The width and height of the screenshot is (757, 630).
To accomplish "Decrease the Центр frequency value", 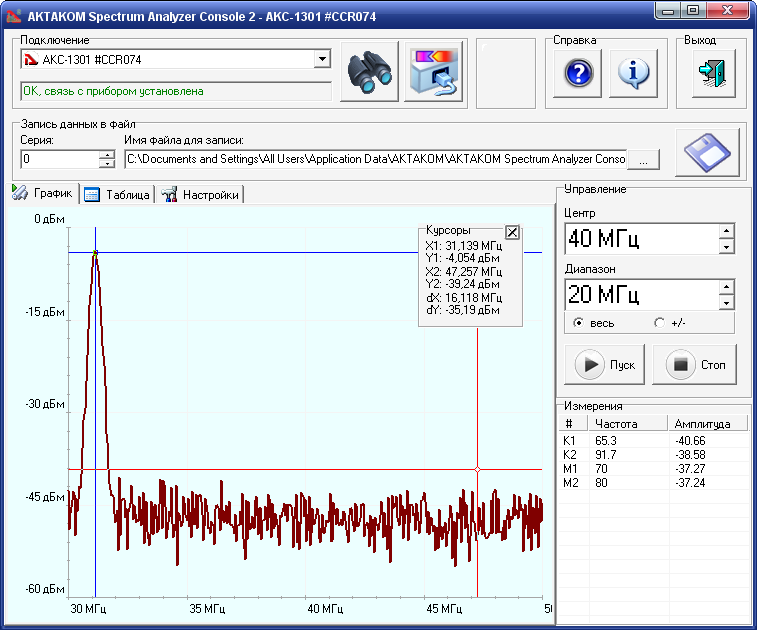I will (x=726, y=246).
